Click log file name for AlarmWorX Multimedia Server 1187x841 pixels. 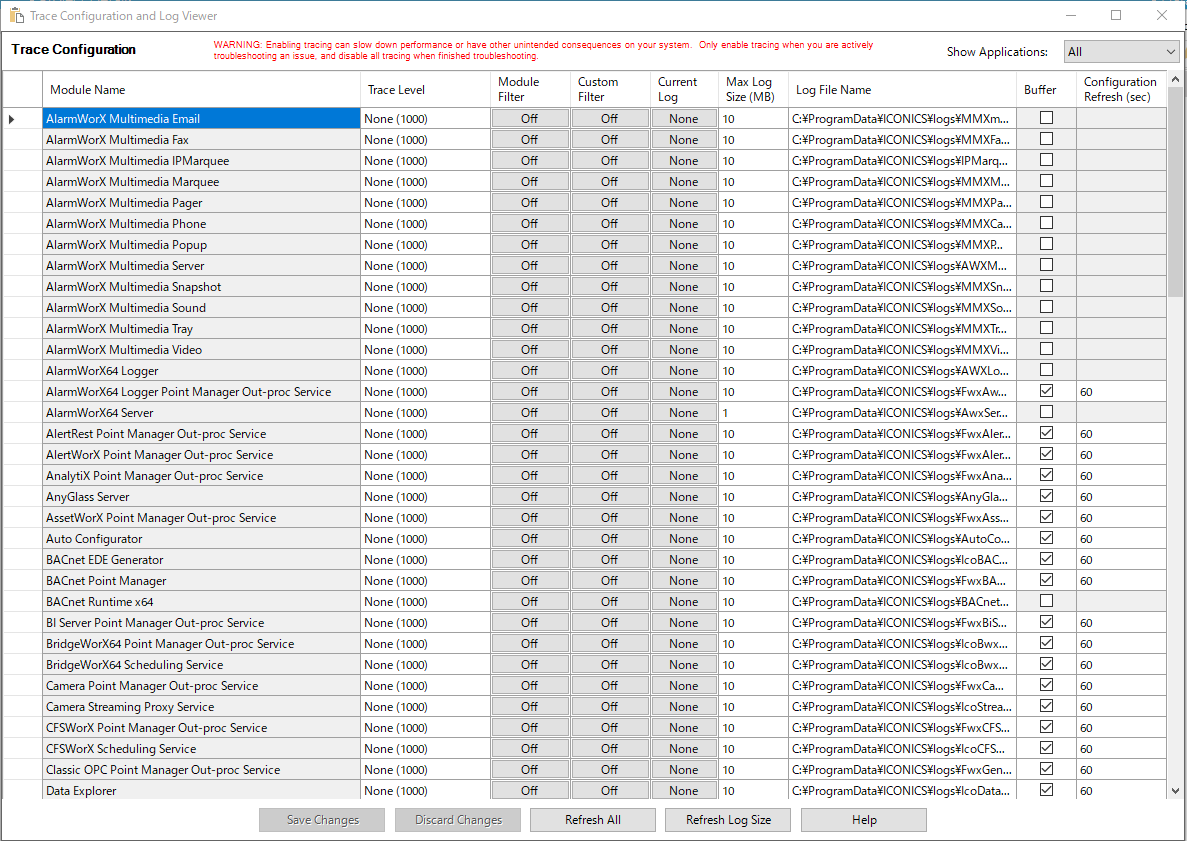[902, 266]
